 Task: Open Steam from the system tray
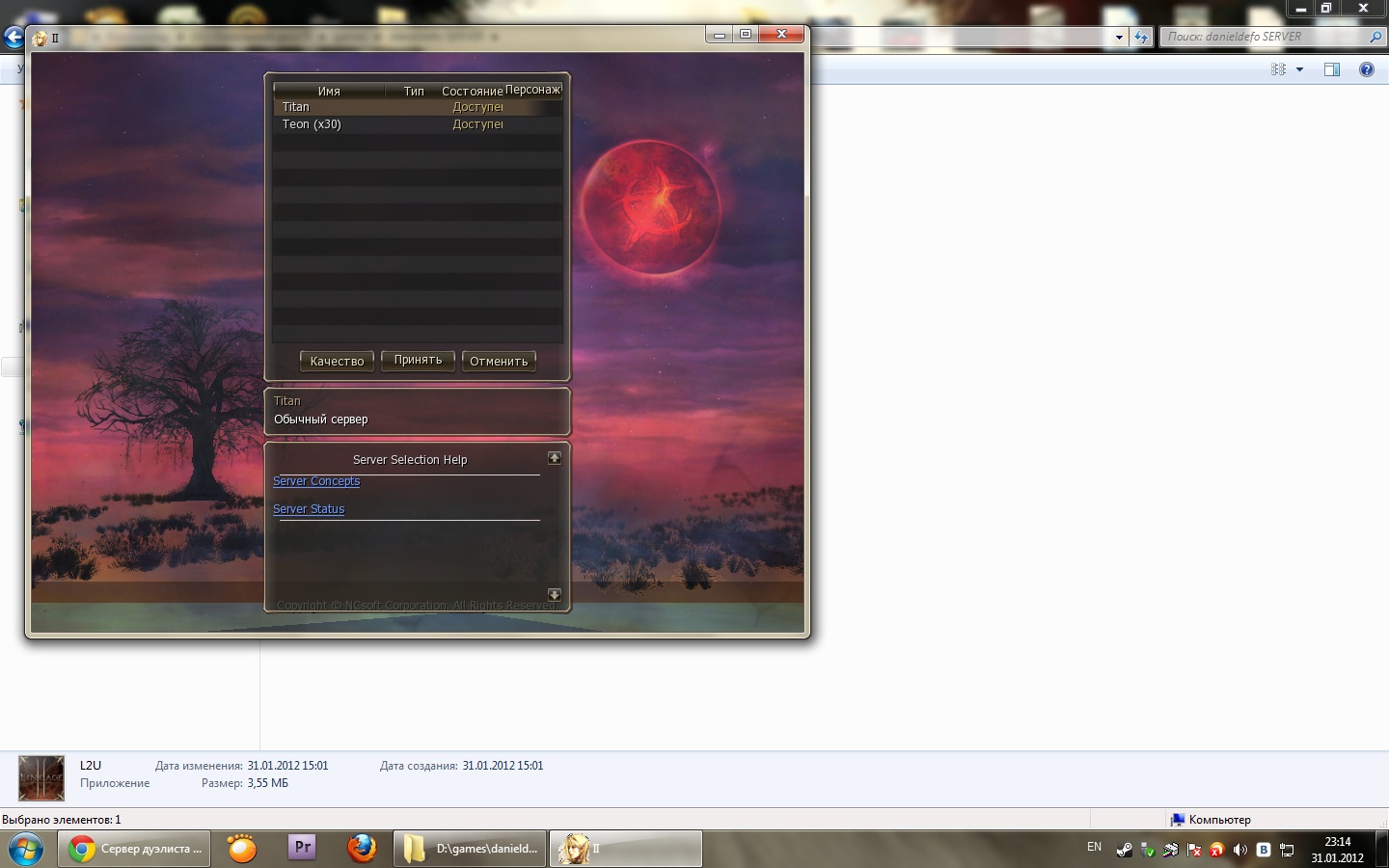1125,850
